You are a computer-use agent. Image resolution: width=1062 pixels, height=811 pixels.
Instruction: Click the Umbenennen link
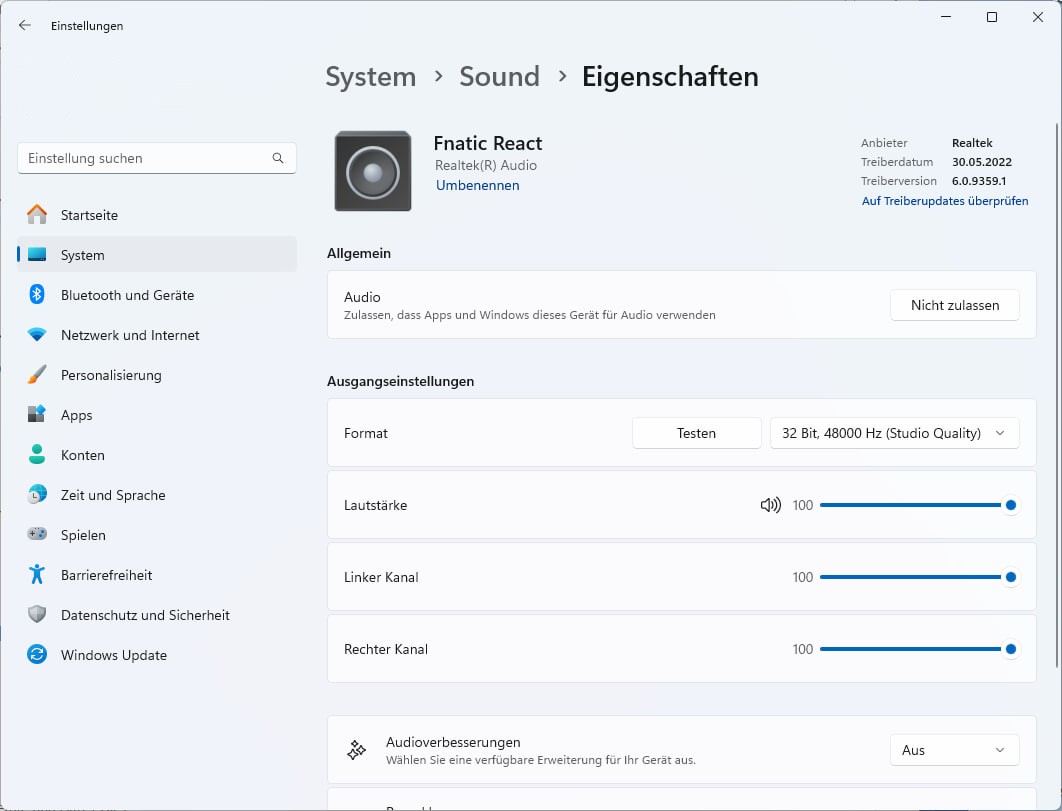coord(477,185)
